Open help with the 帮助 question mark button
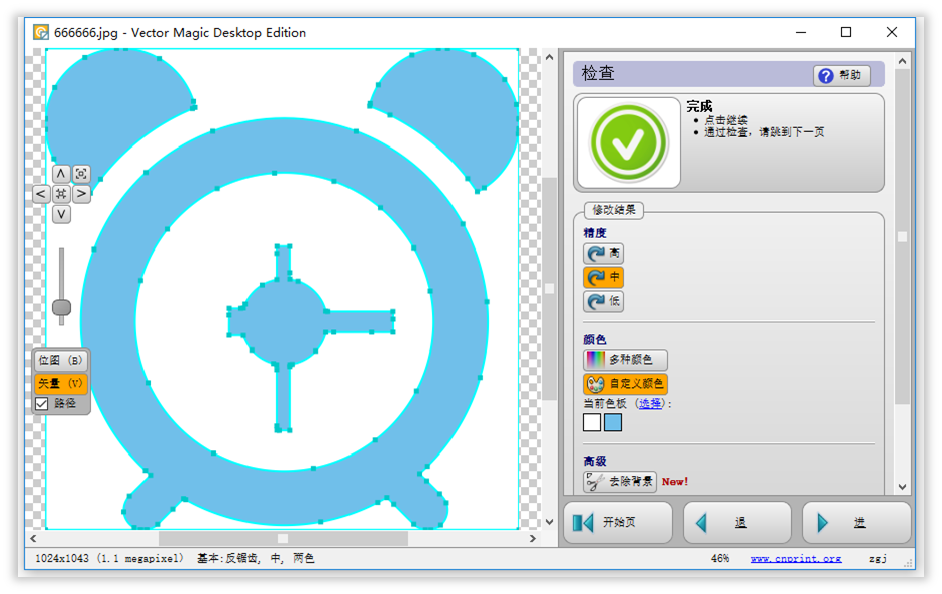The image size is (942, 594). [x=842, y=76]
